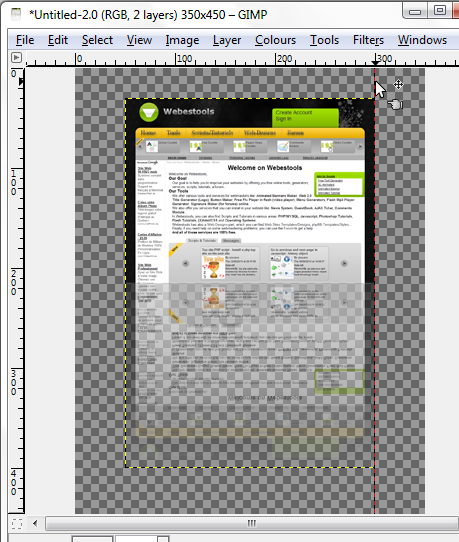Click the GIMP icon in the title bar
459x542 pixels.
point(16,14)
